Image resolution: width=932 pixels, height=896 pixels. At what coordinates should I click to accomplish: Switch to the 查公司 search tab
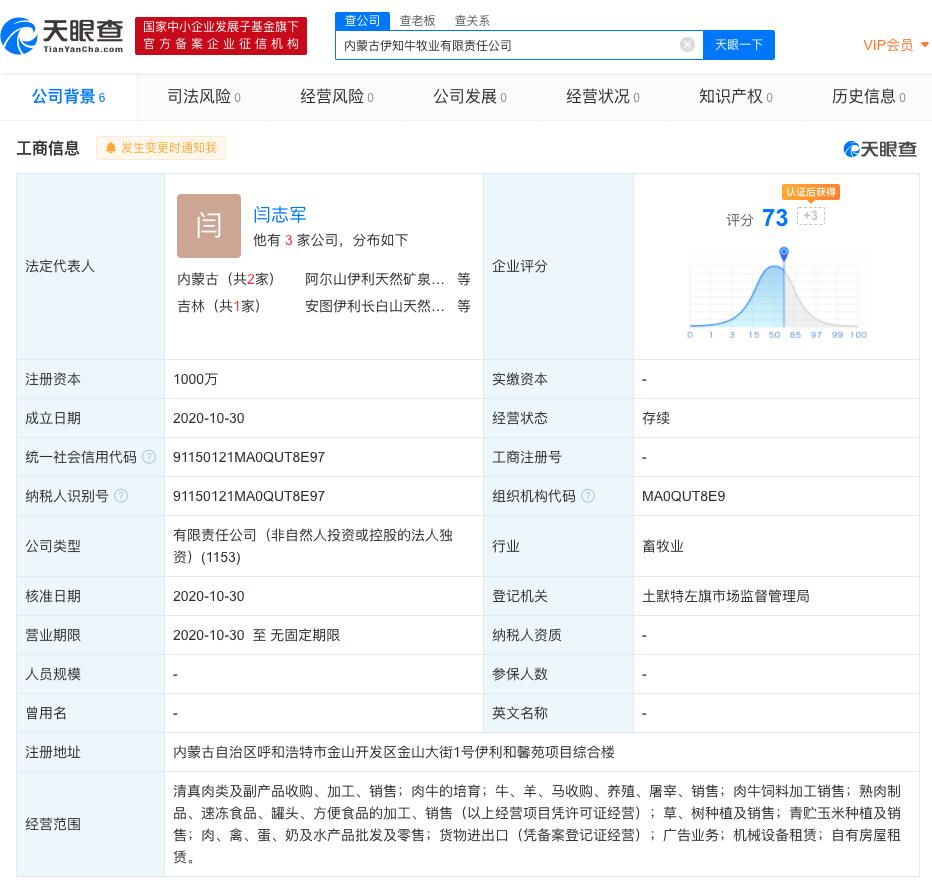pyautogui.click(x=362, y=21)
